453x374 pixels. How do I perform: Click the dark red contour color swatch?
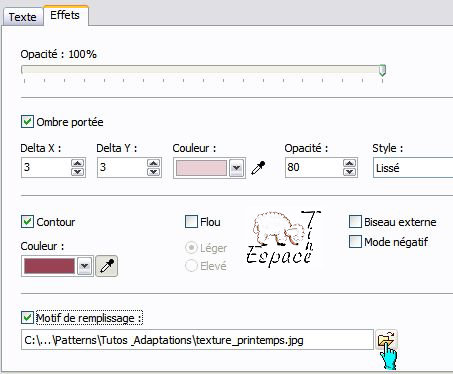[49, 266]
